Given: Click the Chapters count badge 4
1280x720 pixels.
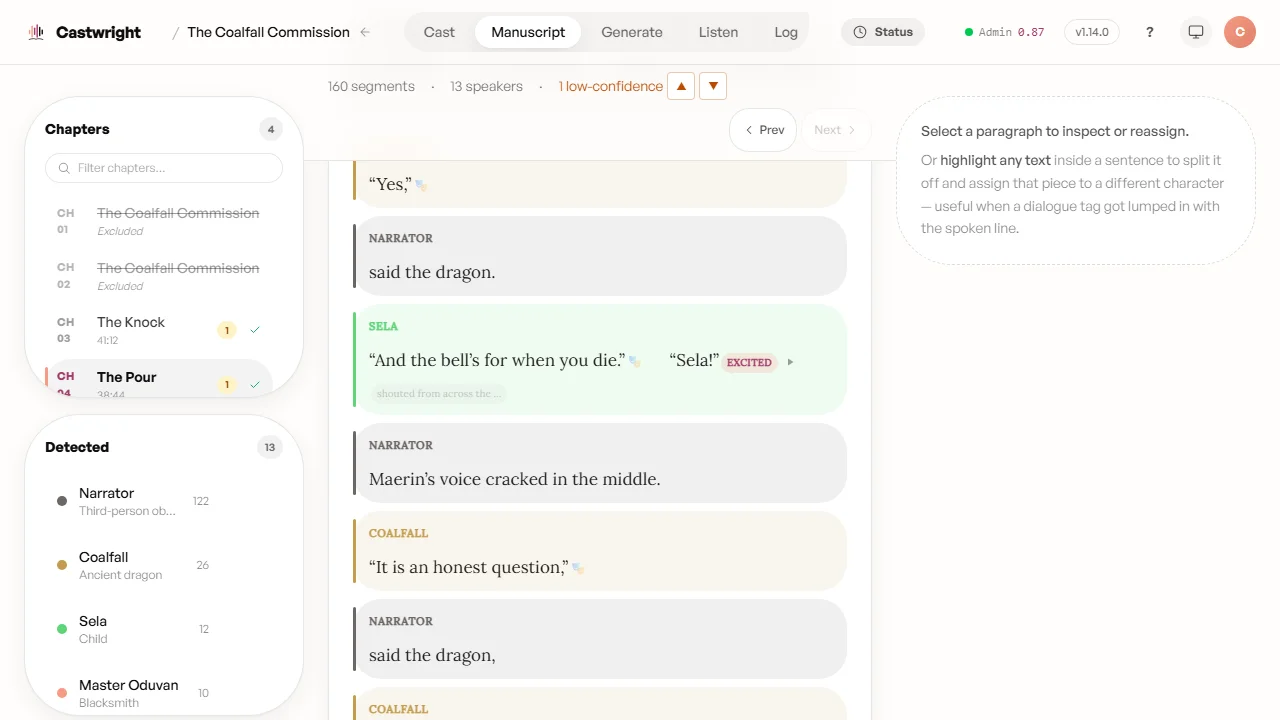Looking at the screenshot, I should tap(270, 129).
